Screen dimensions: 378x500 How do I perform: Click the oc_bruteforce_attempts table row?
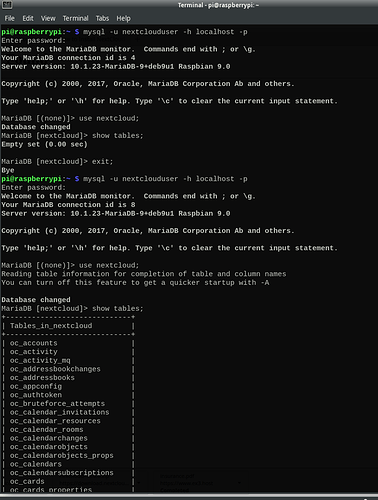[68, 404]
